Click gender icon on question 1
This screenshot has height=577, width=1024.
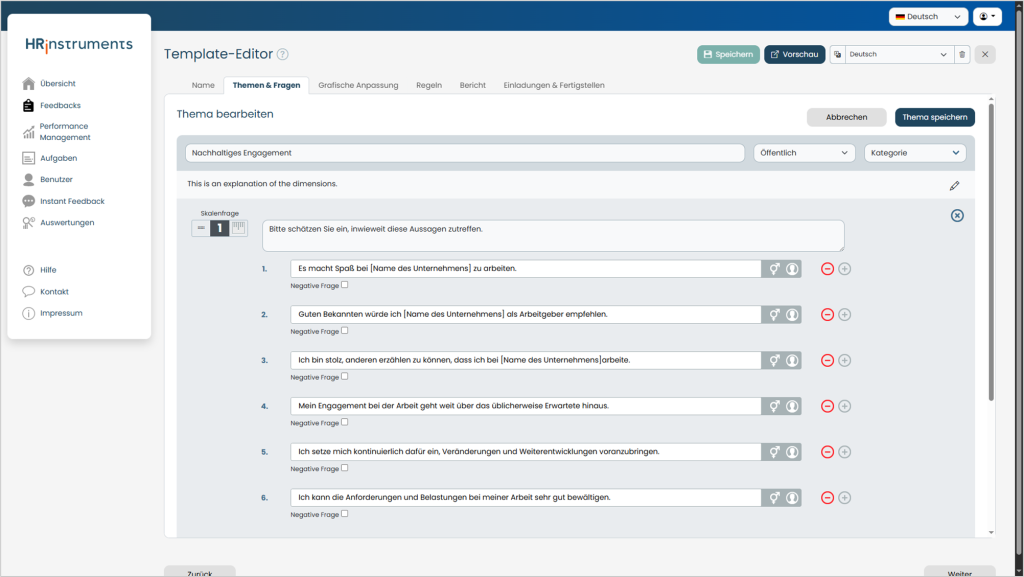coord(774,269)
